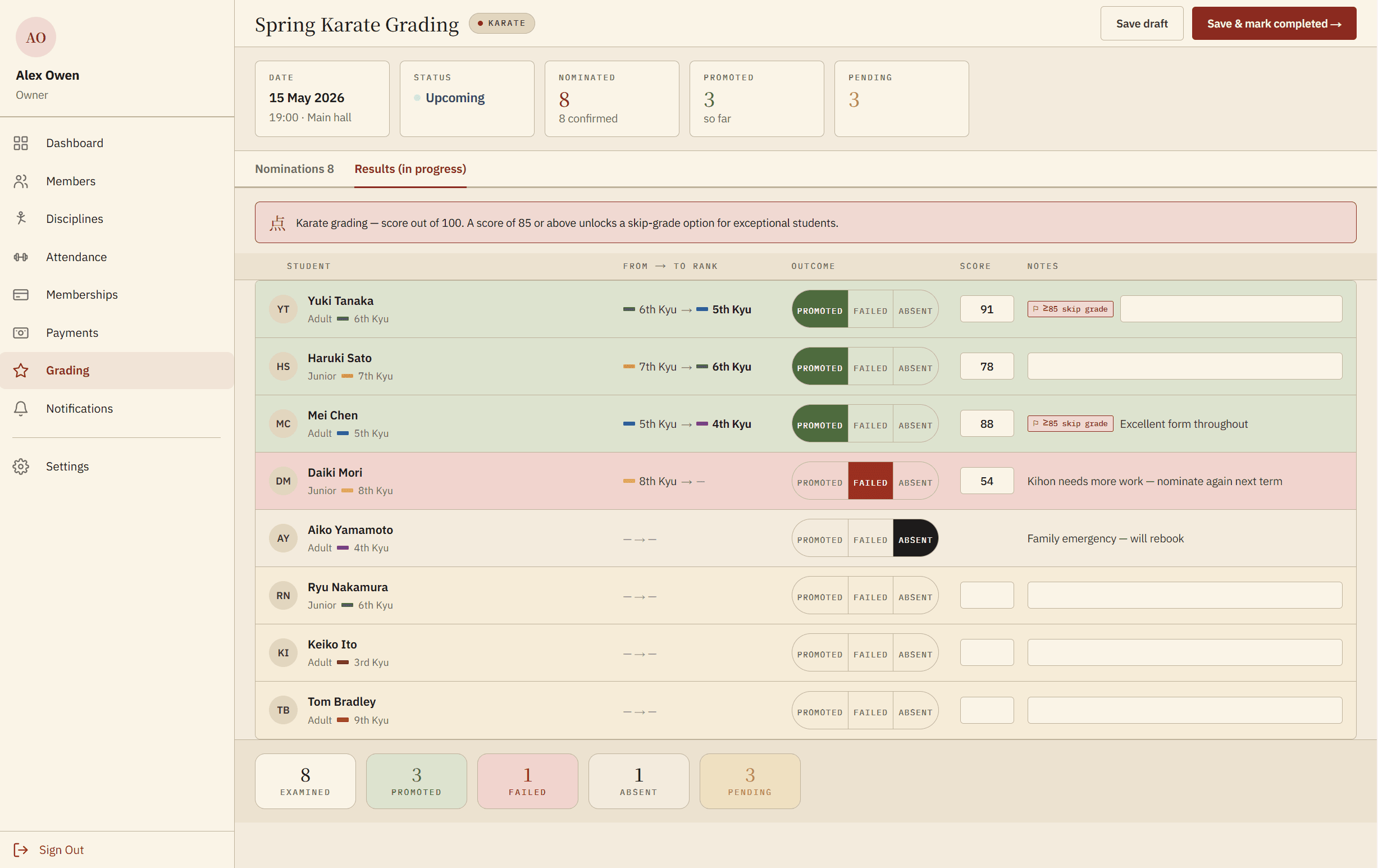Click note "Excellent form throughout"

click(1184, 424)
